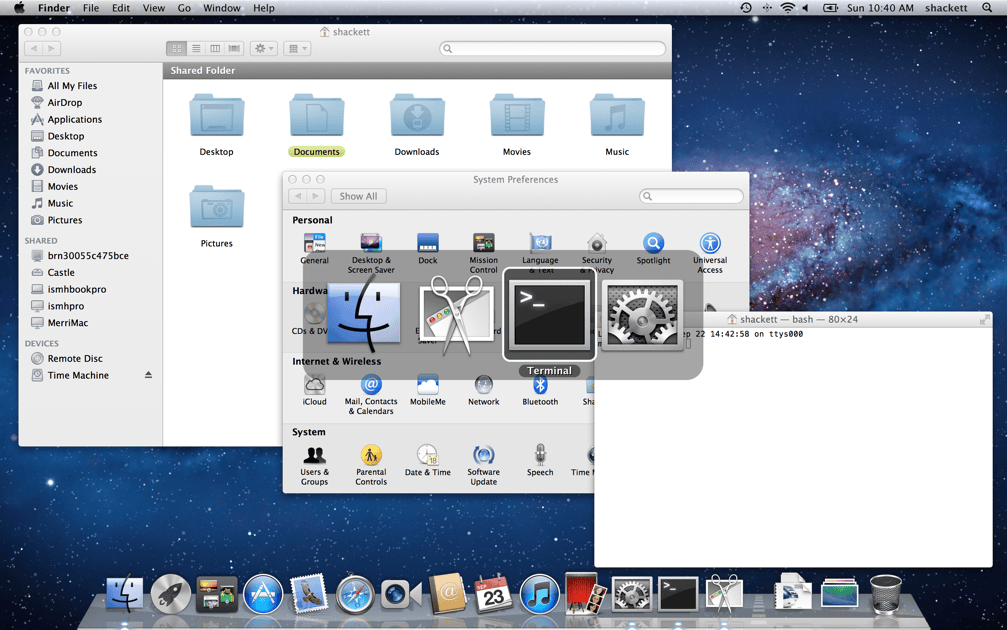Select Applications in Finder sidebar
Image resolution: width=1007 pixels, height=630 pixels.
pyautogui.click(x=74, y=119)
